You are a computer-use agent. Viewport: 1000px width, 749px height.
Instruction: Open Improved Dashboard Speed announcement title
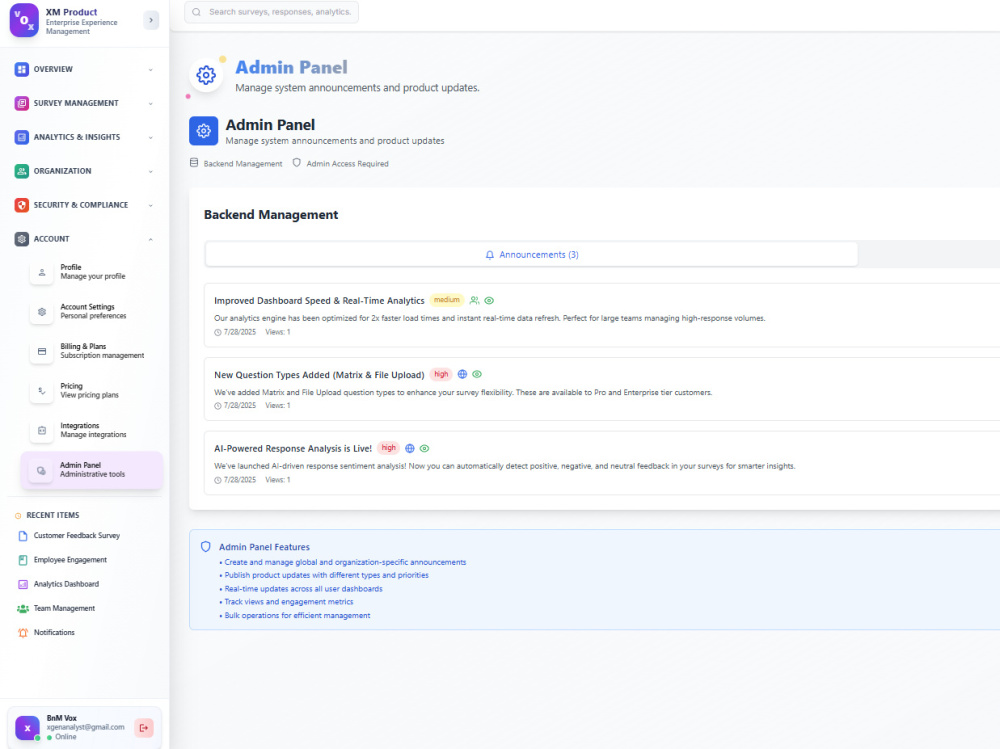click(x=319, y=300)
